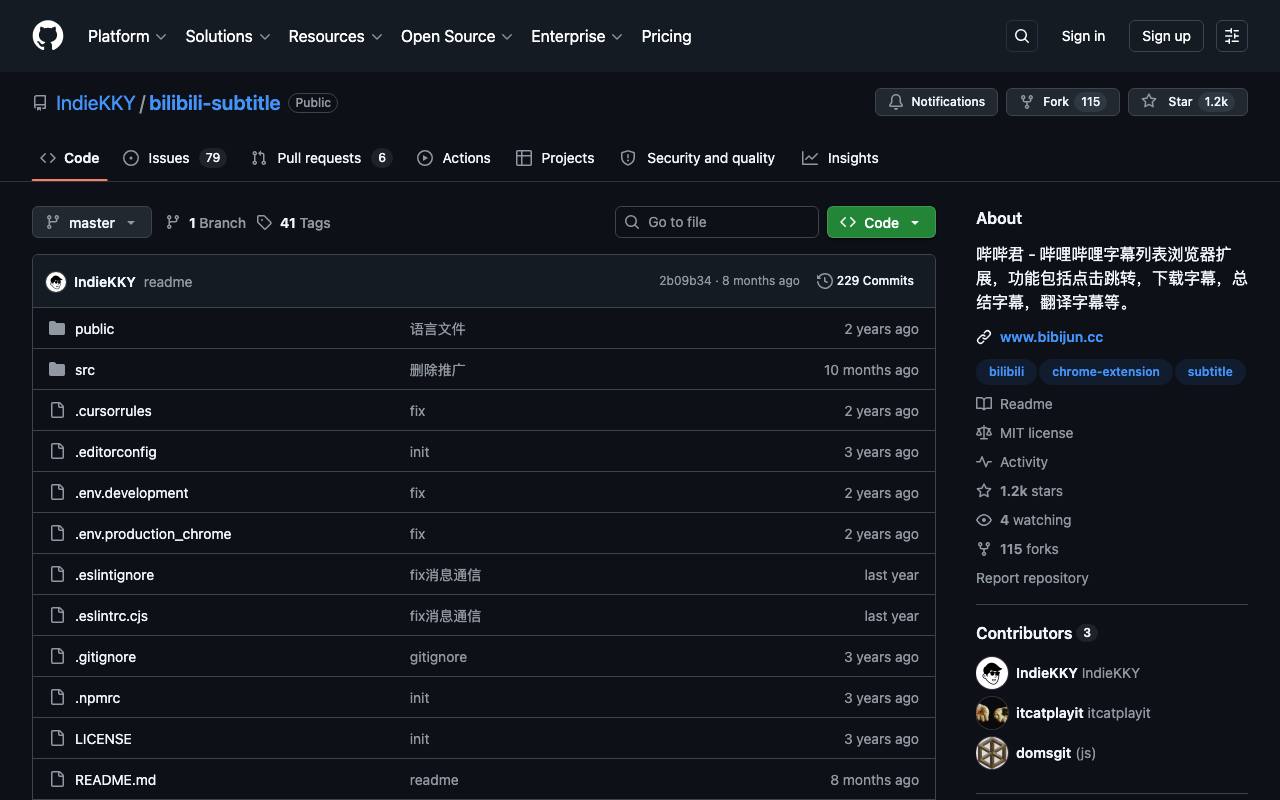The width and height of the screenshot is (1280, 800).
Task: Open the README.md file
Action: (115, 780)
